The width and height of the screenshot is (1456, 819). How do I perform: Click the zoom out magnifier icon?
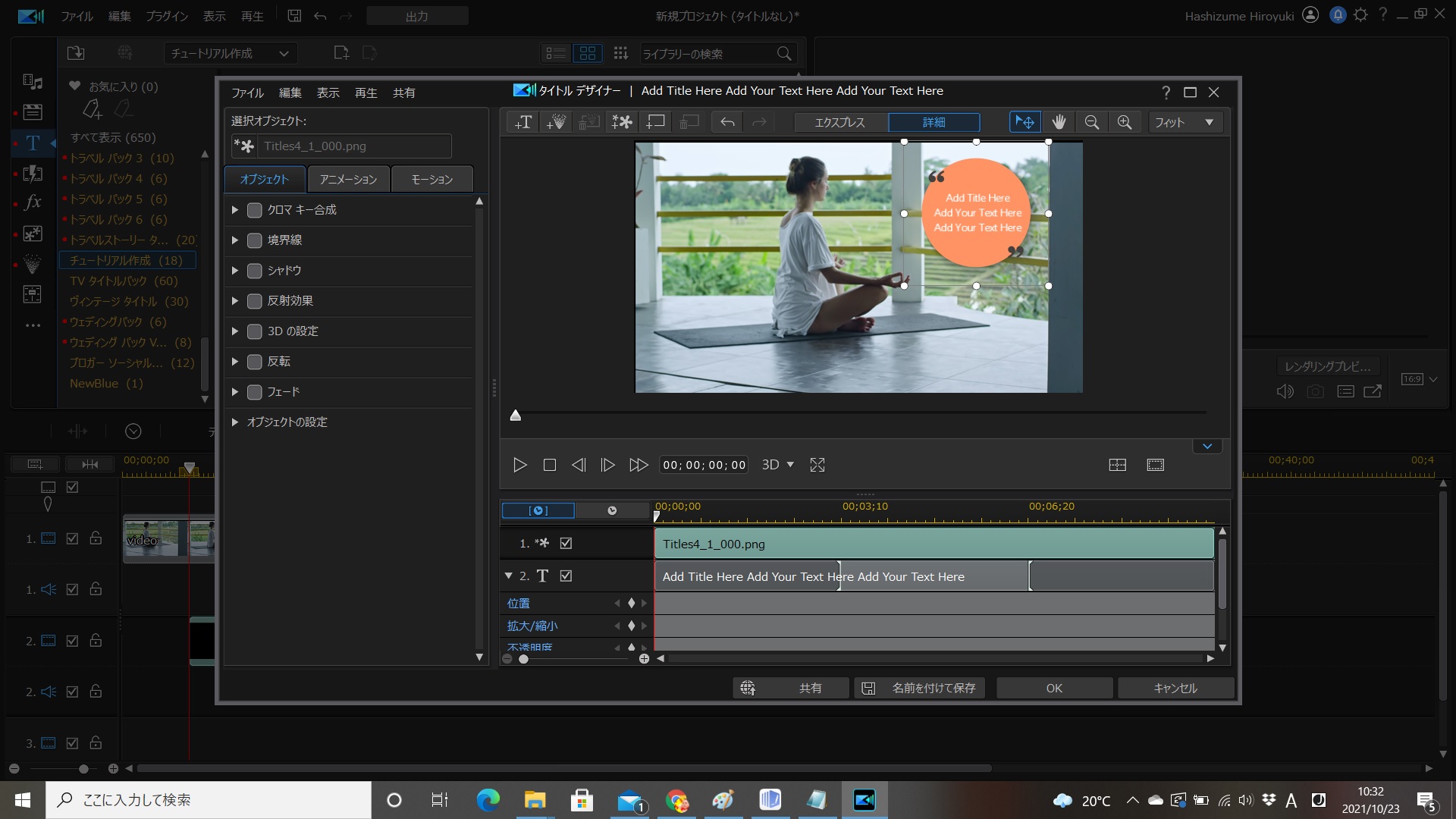coord(1091,122)
